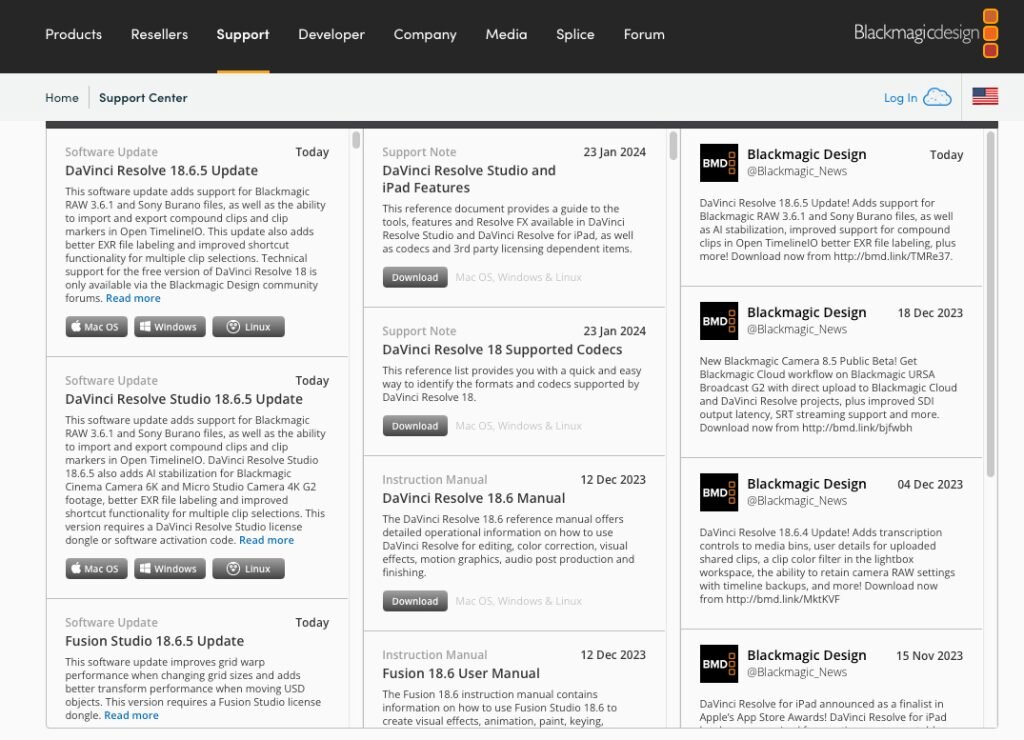Open the Company menu
This screenshot has width=1024, height=740.
(x=425, y=35)
